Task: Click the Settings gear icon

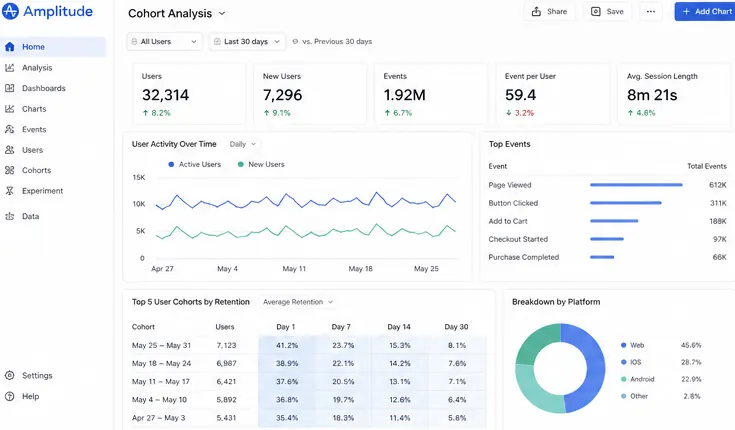Action: [x=9, y=376]
